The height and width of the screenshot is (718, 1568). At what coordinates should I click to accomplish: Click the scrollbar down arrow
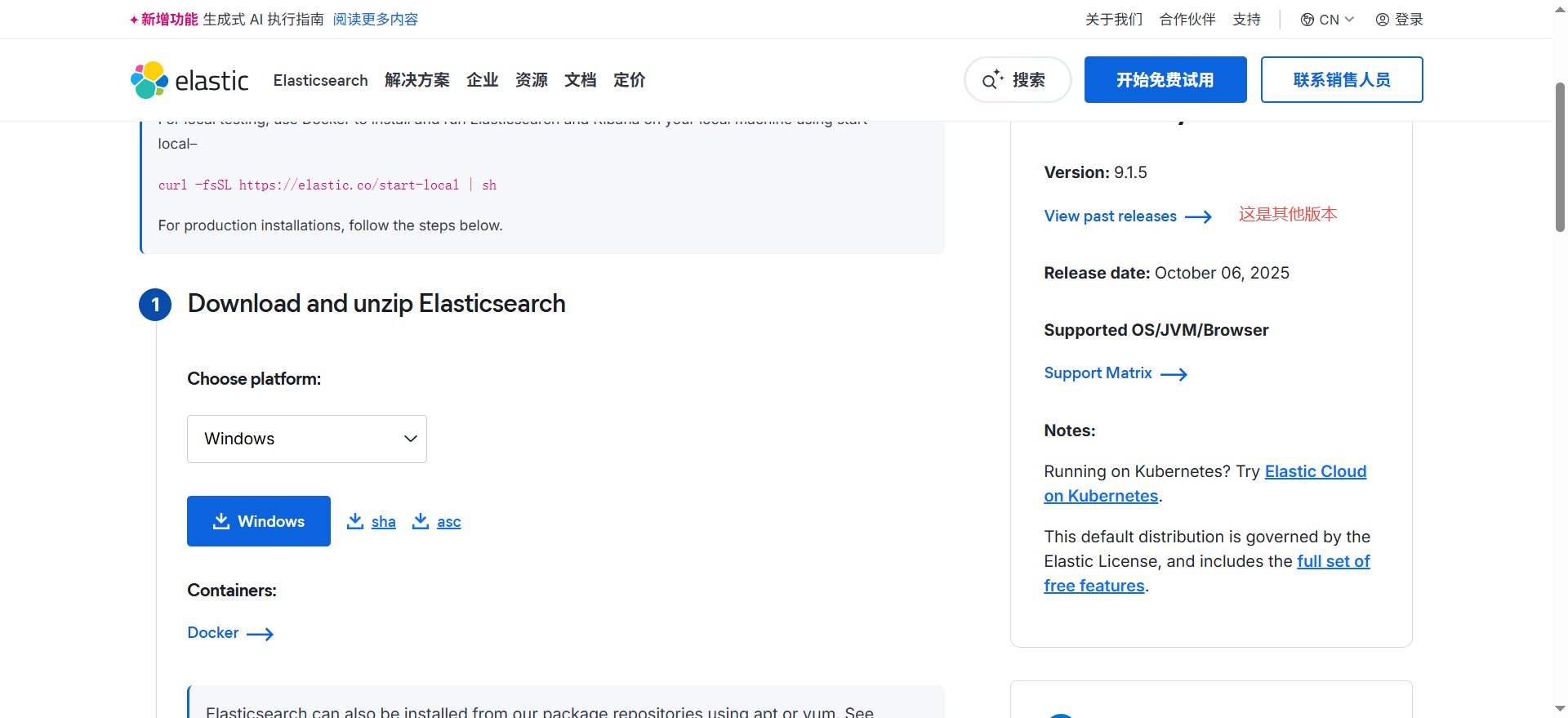[1561, 709]
